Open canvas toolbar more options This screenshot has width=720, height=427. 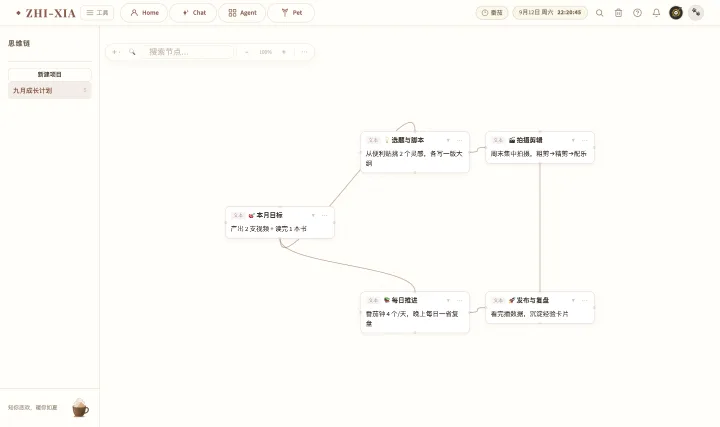[304, 52]
